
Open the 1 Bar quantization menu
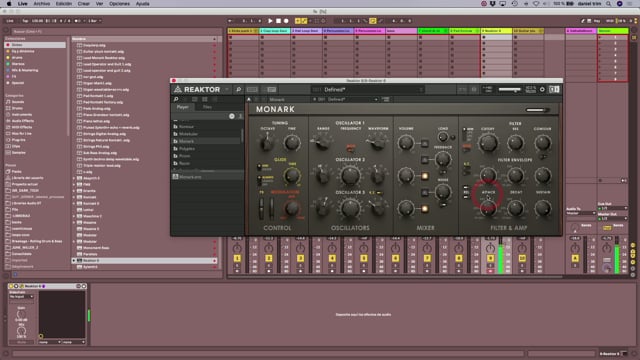click(x=94, y=21)
